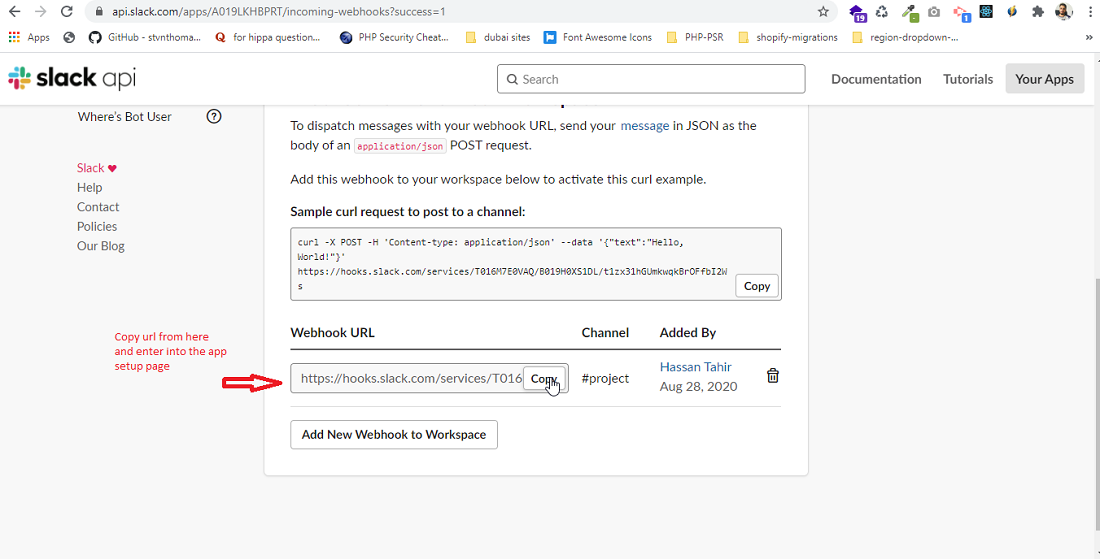
Task: Follow the 'message' link in the description
Action: 645,126
